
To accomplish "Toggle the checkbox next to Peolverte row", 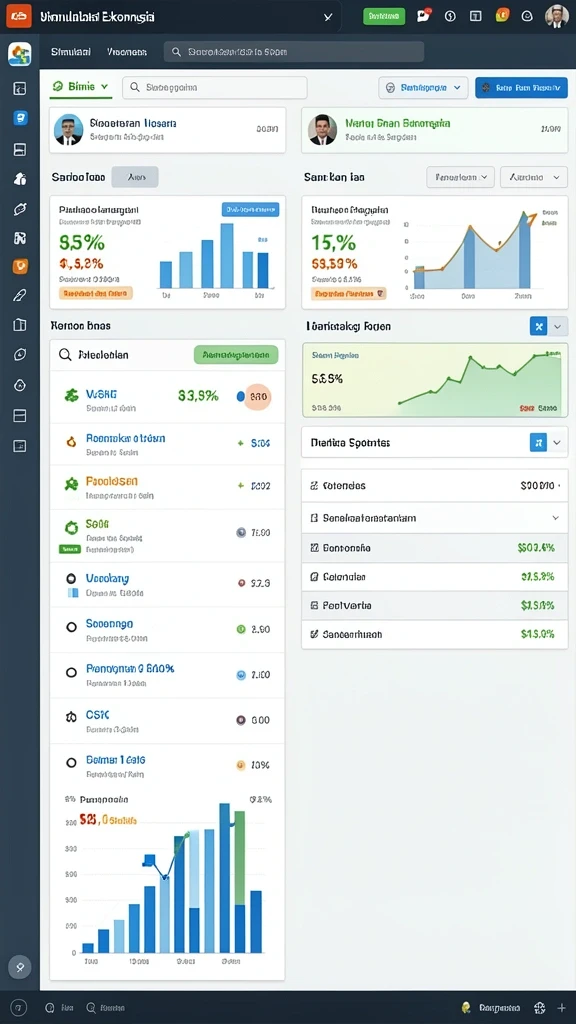I will (x=313, y=605).
